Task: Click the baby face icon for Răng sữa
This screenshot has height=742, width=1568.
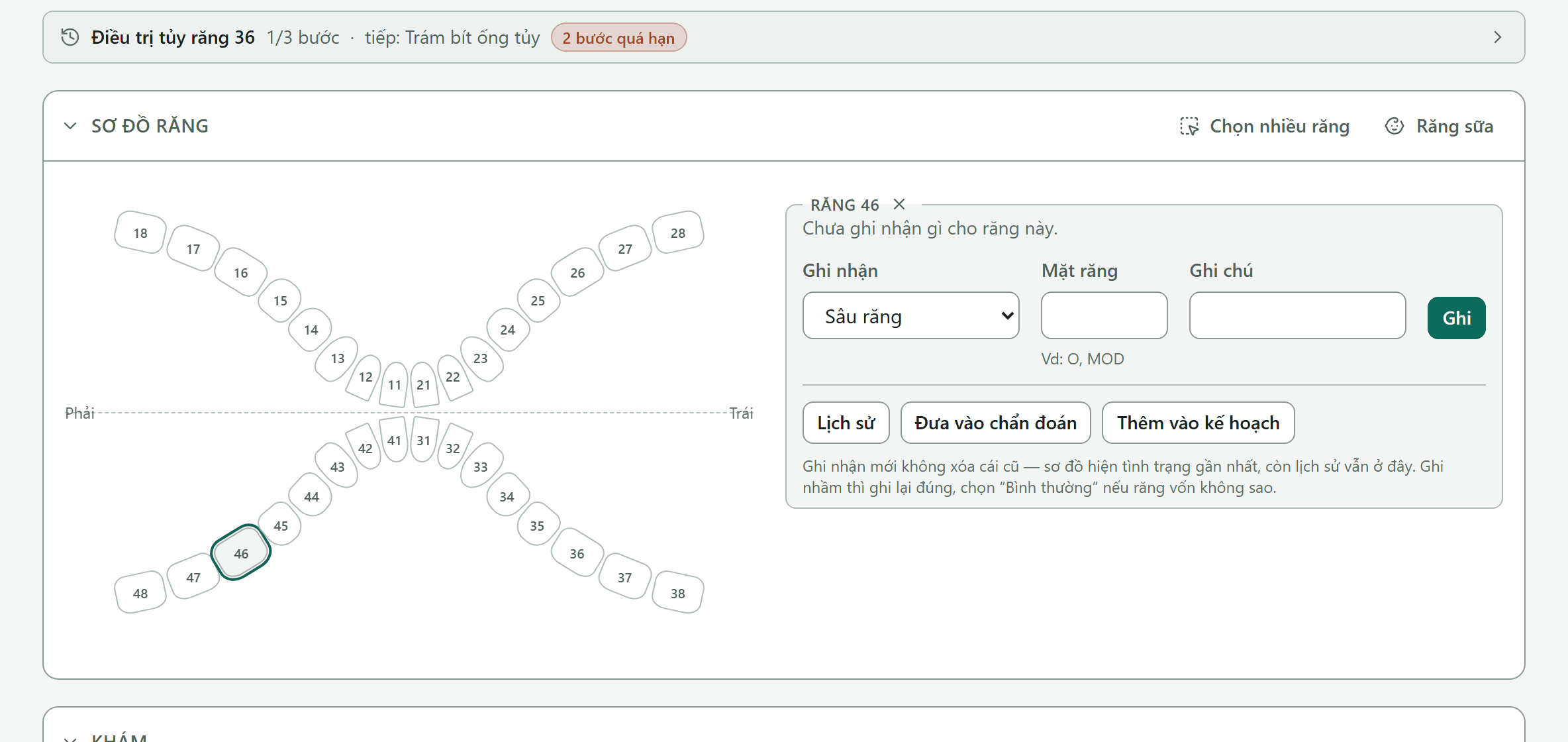Action: [x=1395, y=126]
